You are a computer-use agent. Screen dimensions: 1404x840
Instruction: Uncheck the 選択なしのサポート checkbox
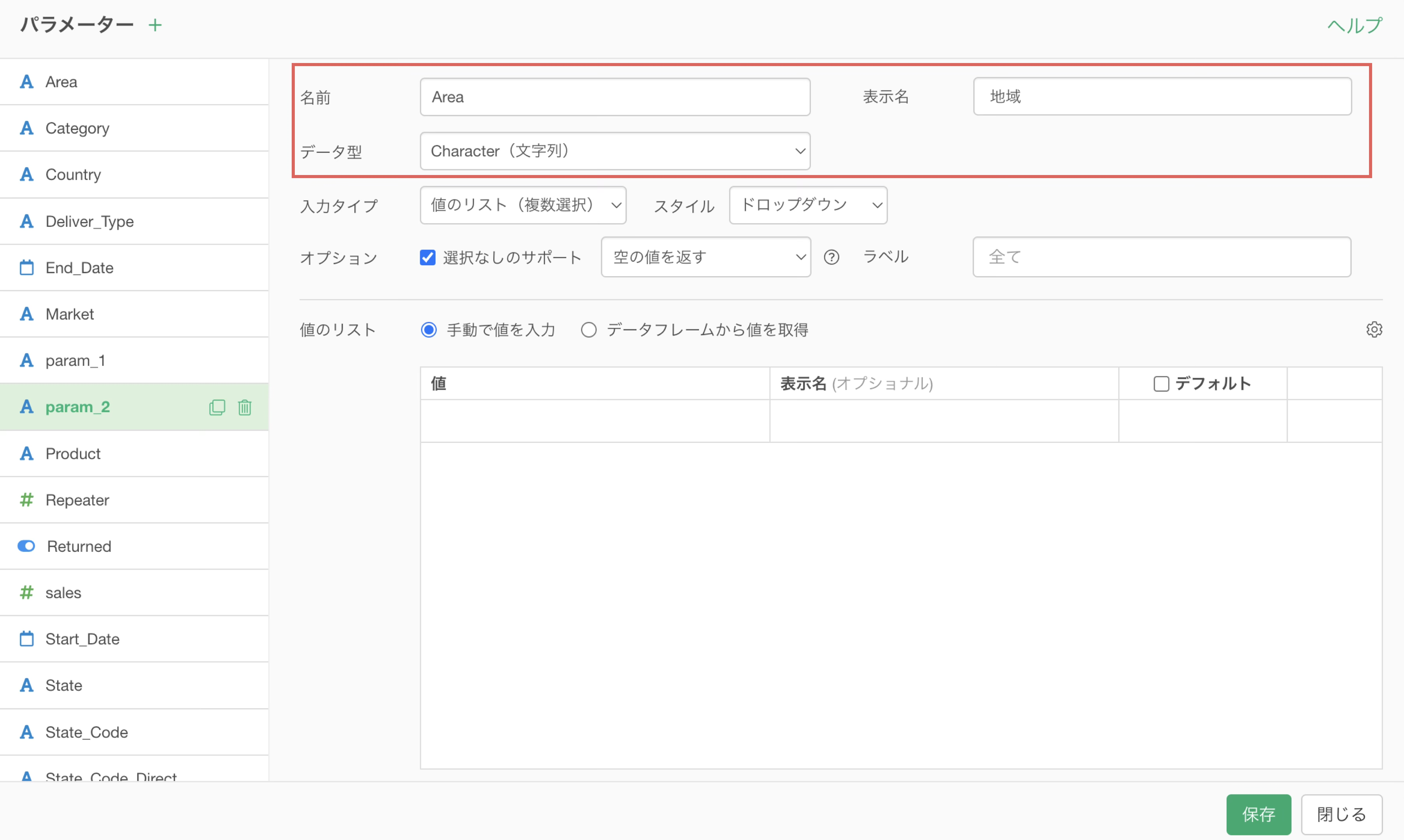[x=428, y=257]
